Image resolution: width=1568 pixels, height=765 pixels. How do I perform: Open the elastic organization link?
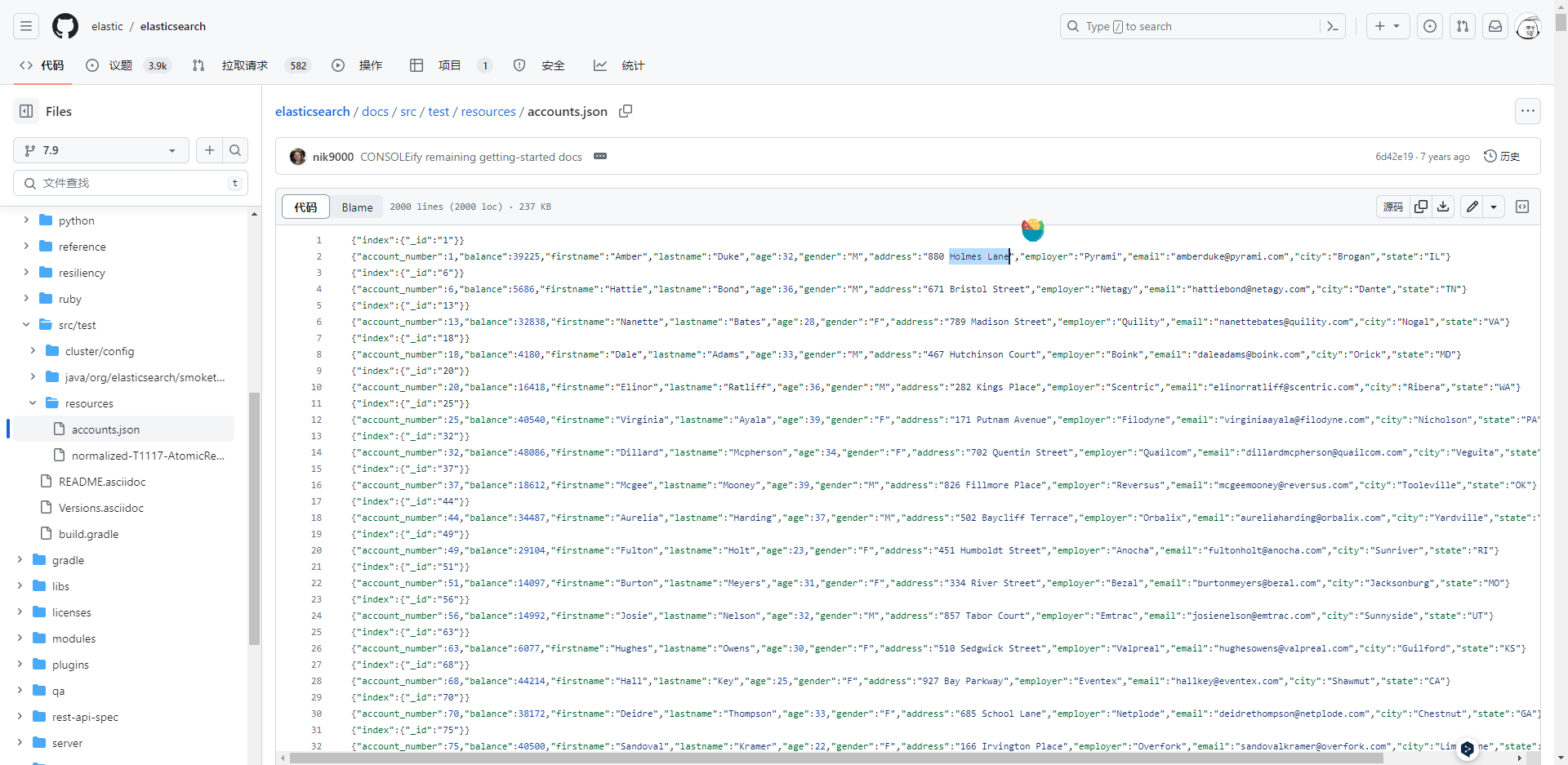click(107, 26)
